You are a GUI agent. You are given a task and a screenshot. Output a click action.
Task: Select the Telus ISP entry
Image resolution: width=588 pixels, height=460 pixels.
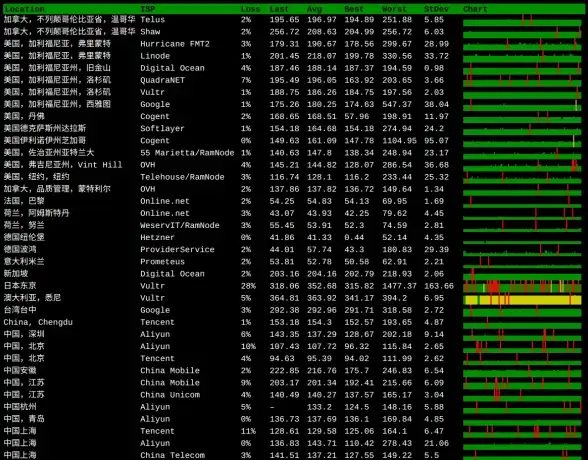pyautogui.click(x=153, y=19)
